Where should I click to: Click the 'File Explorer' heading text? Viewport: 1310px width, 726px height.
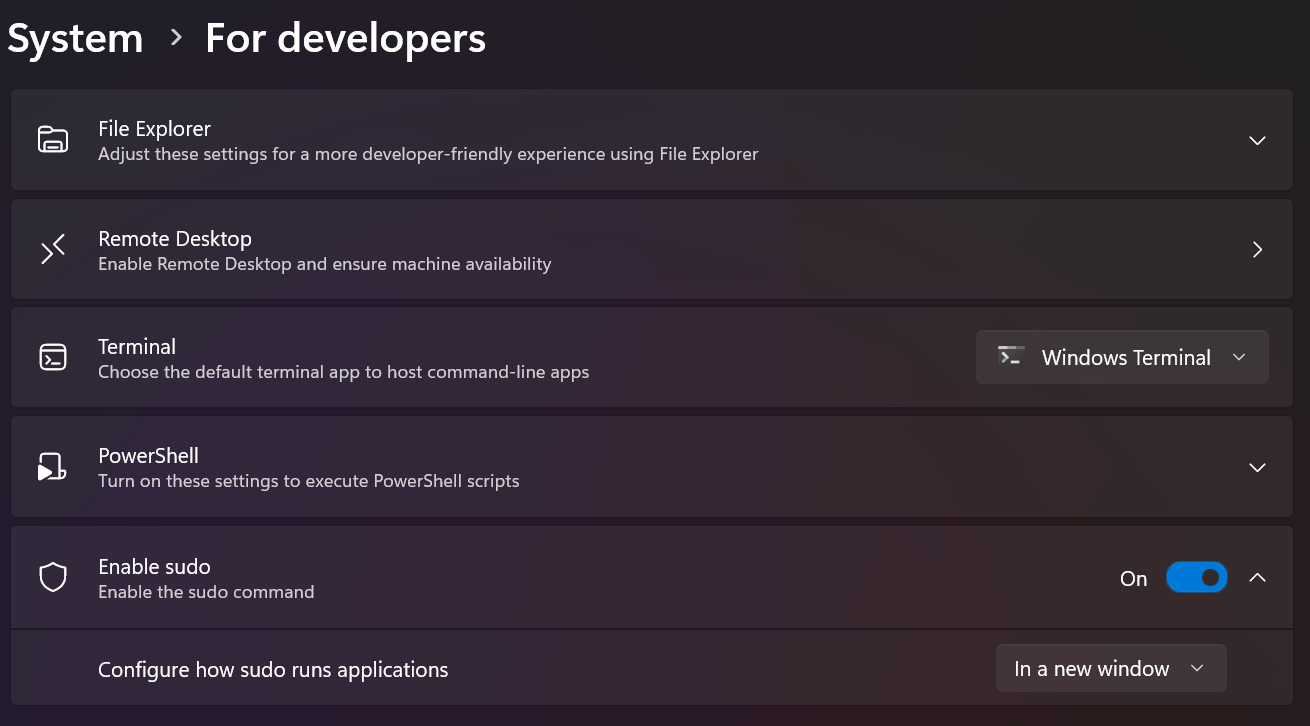tap(154, 129)
